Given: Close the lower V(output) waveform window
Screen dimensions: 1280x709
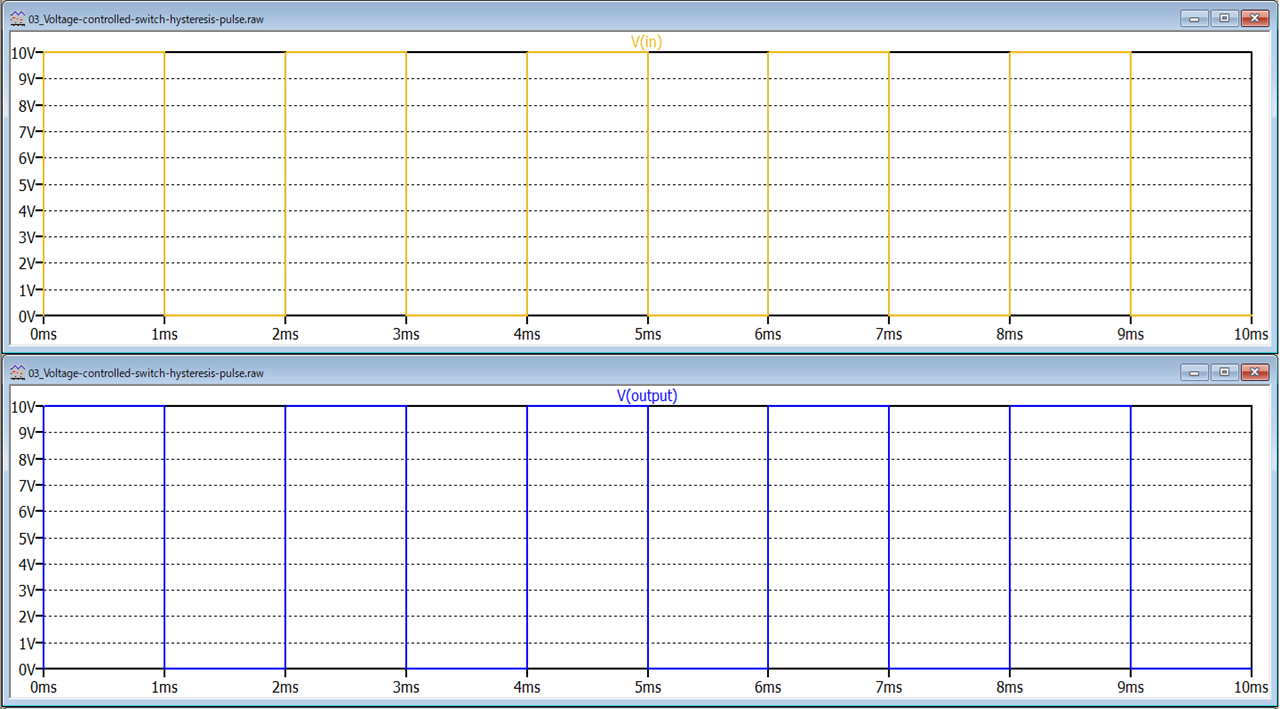Looking at the screenshot, I should (x=1253, y=372).
